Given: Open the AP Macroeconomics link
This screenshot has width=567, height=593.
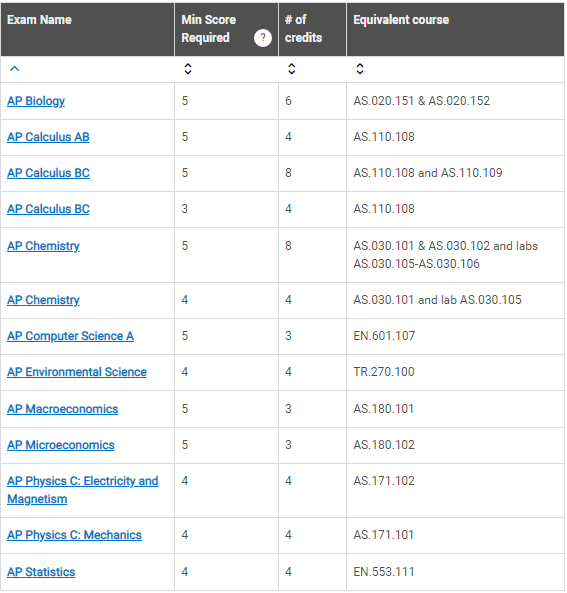Looking at the screenshot, I should coord(63,409).
